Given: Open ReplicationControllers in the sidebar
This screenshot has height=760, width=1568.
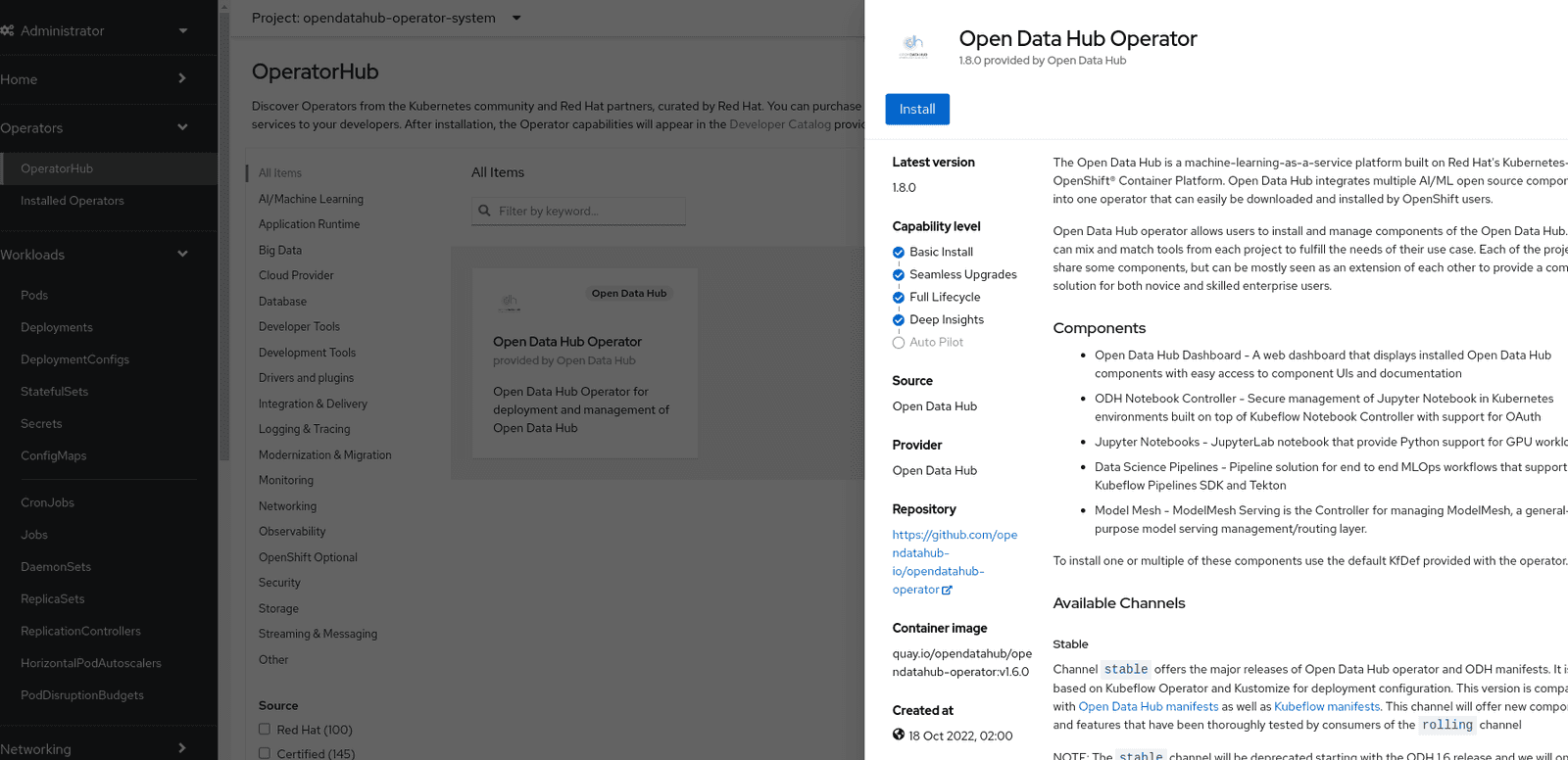Looking at the screenshot, I should coord(80,632).
